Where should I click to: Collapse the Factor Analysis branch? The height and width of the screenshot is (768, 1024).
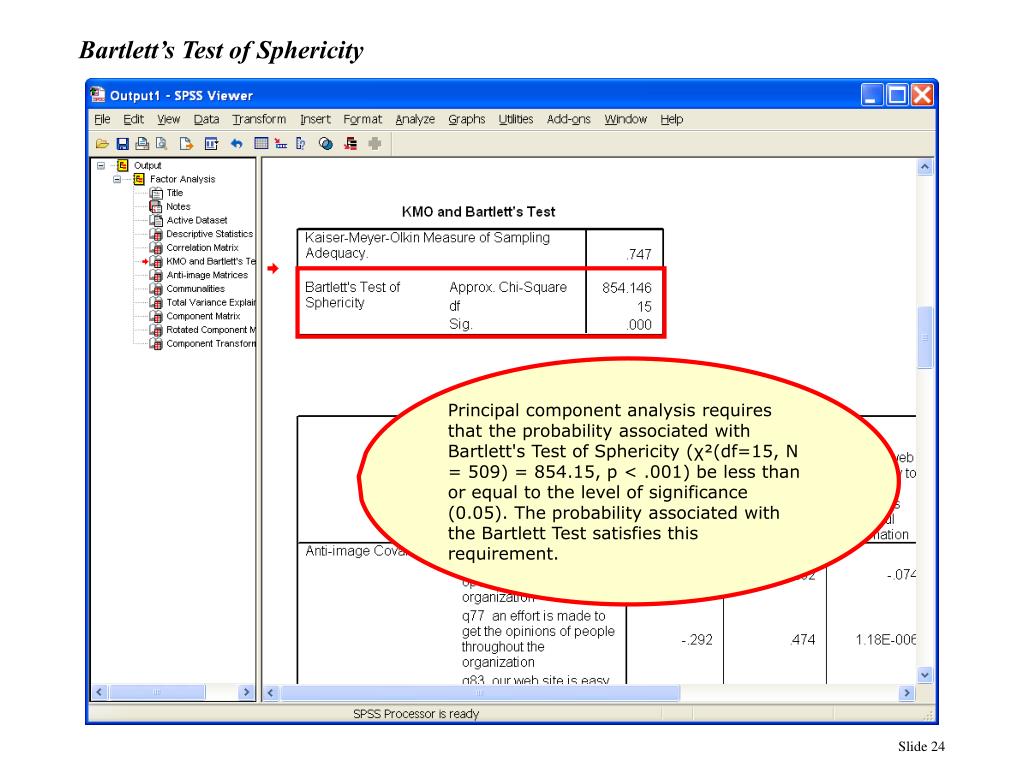[117, 179]
